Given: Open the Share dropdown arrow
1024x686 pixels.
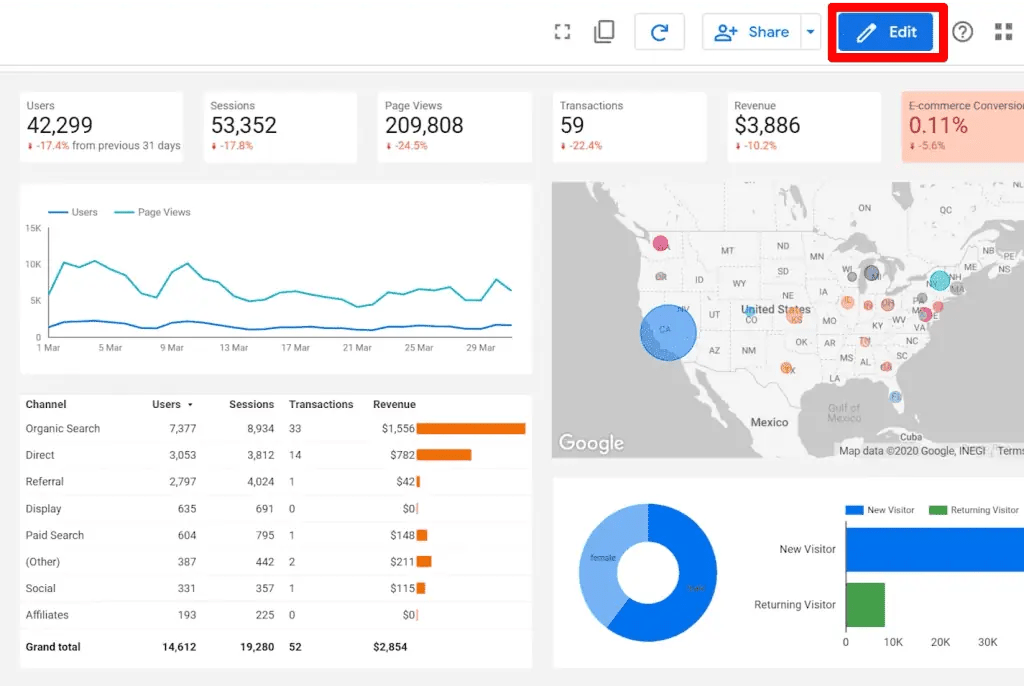Looking at the screenshot, I should (x=811, y=32).
